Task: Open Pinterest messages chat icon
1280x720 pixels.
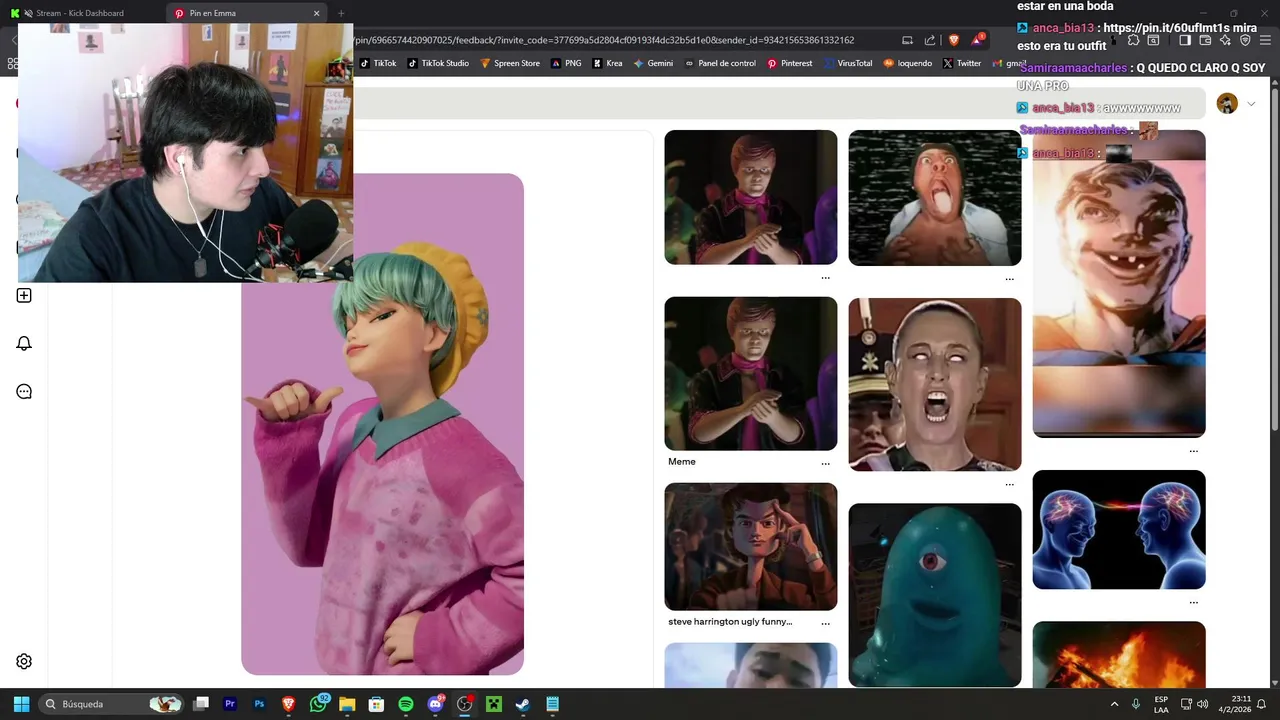Action: [24, 391]
